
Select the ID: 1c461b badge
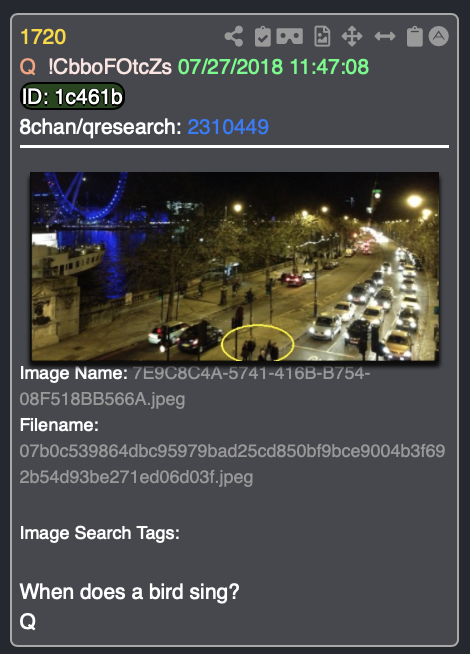tap(72, 96)
